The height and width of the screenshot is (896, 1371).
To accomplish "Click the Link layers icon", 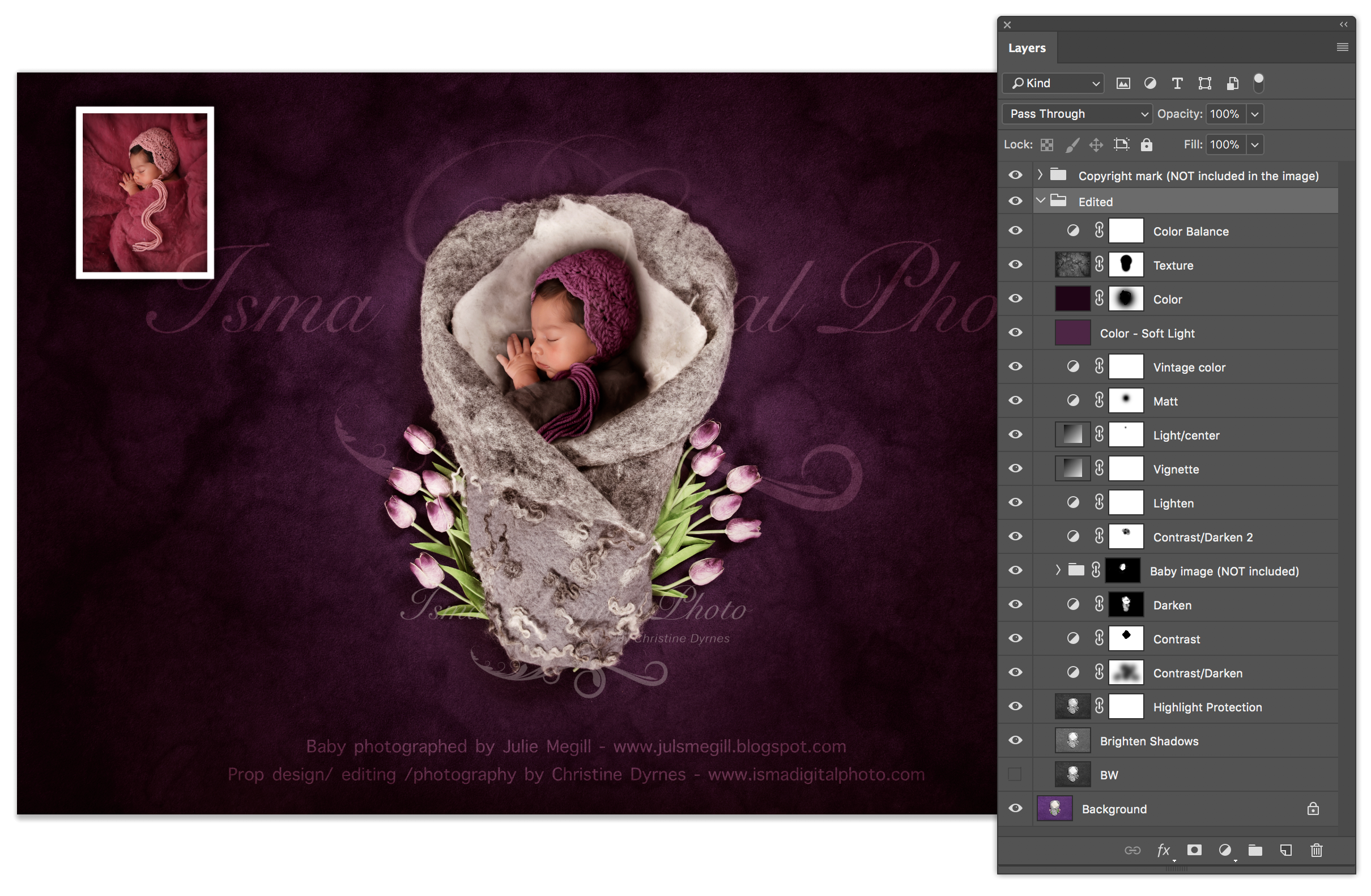I will [x=1132, y=851].
